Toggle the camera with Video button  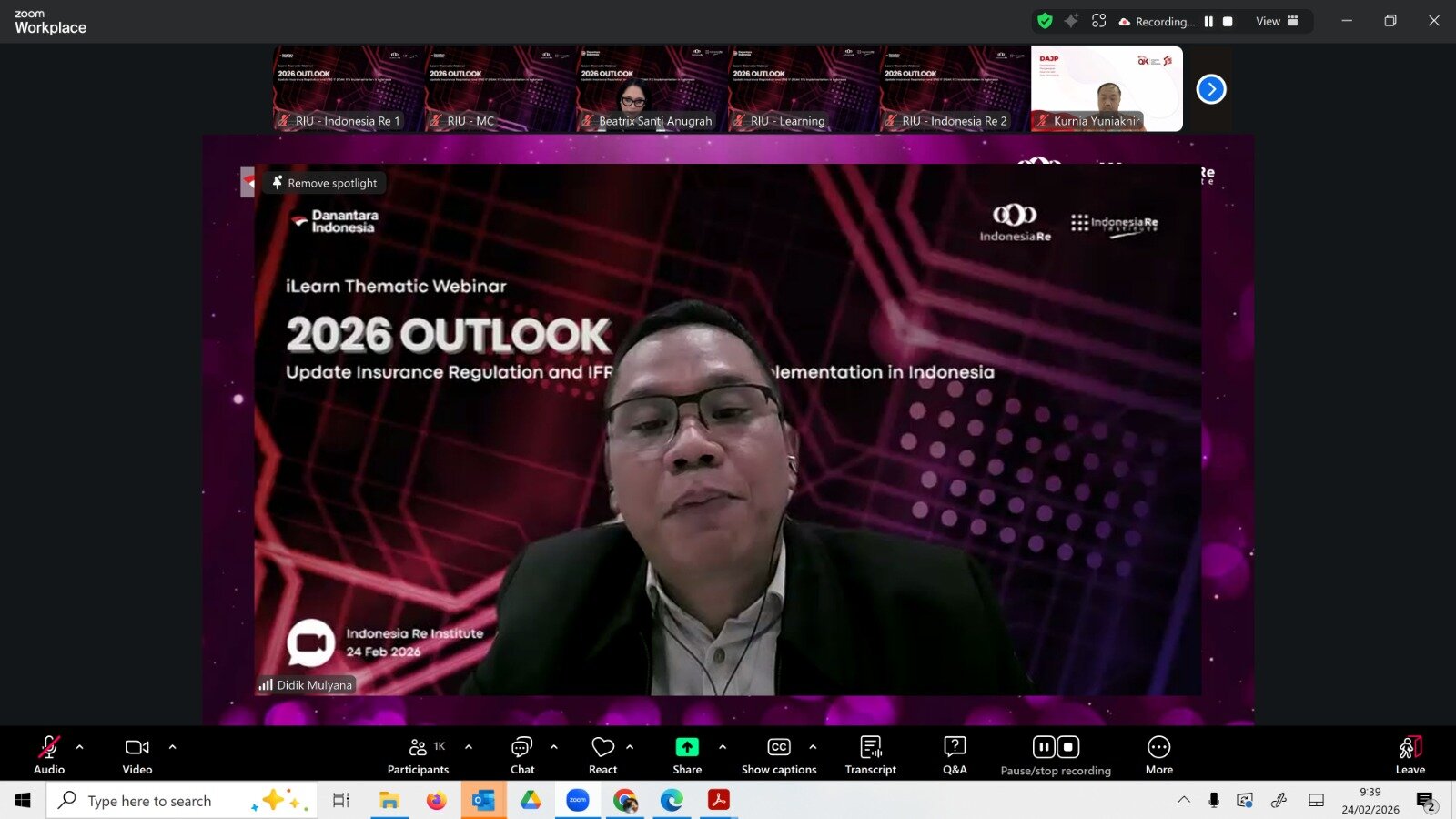[137, 754]
